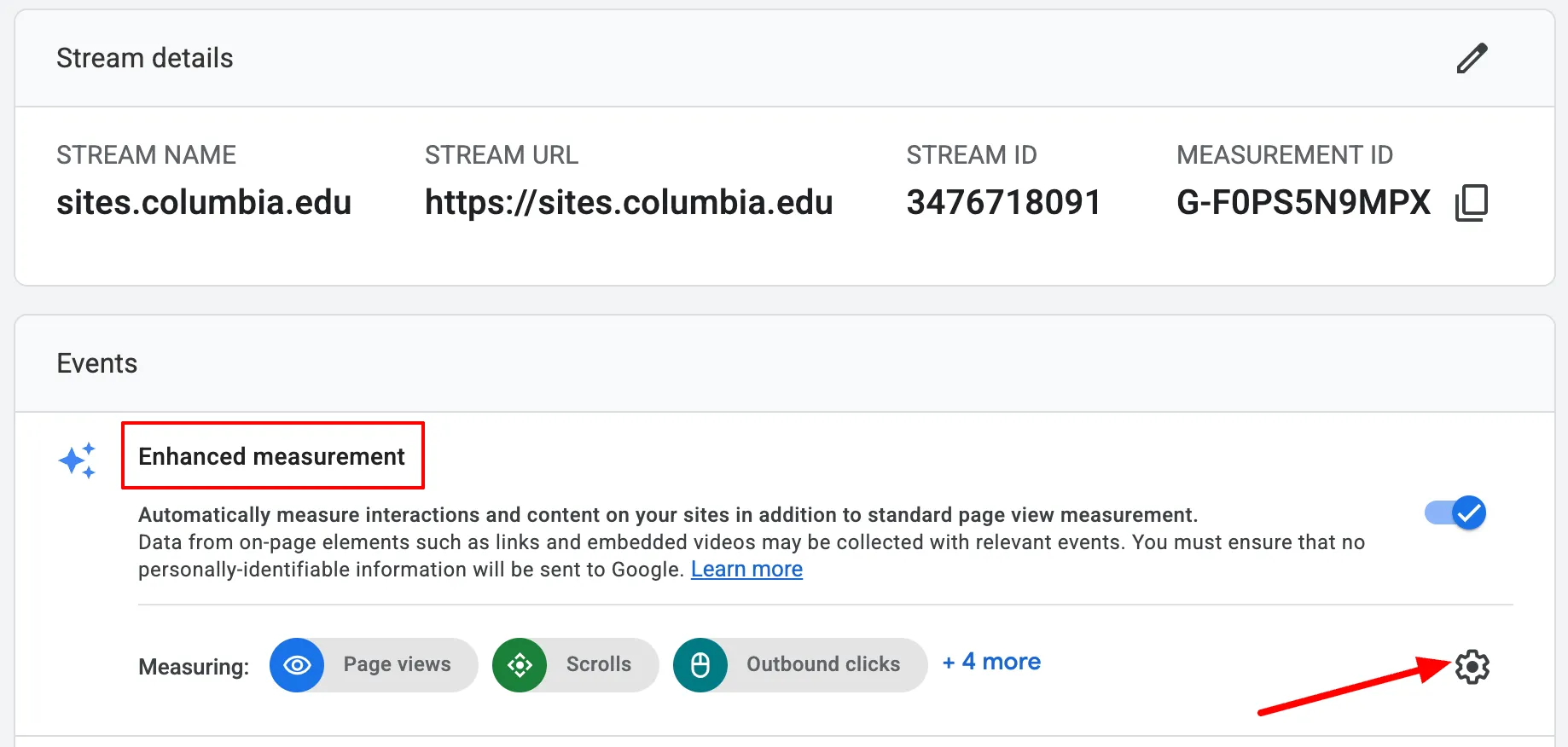The image size is (1568, 747).
Task: Click the Enhanced measurement heading
Action: pyautogui.click(x=271, y=456)
